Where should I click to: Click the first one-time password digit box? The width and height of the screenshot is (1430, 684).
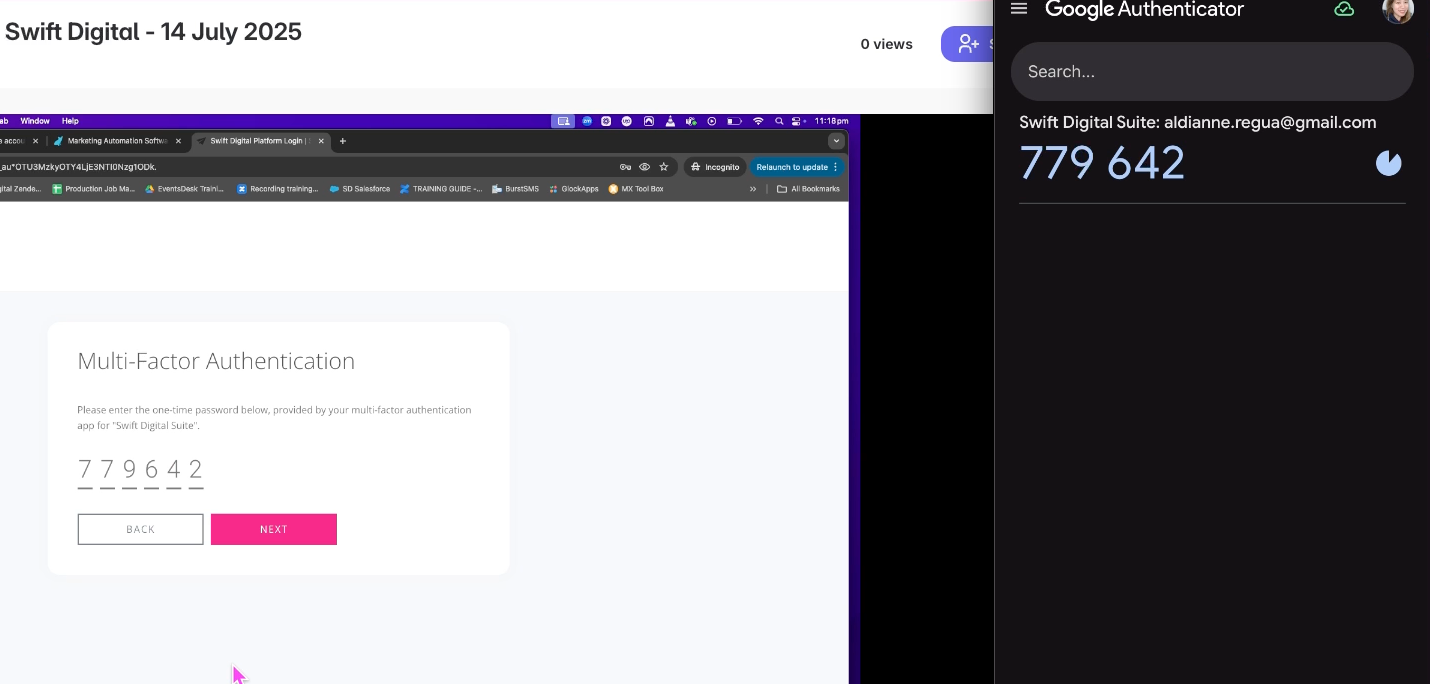[x=85, y=471]
